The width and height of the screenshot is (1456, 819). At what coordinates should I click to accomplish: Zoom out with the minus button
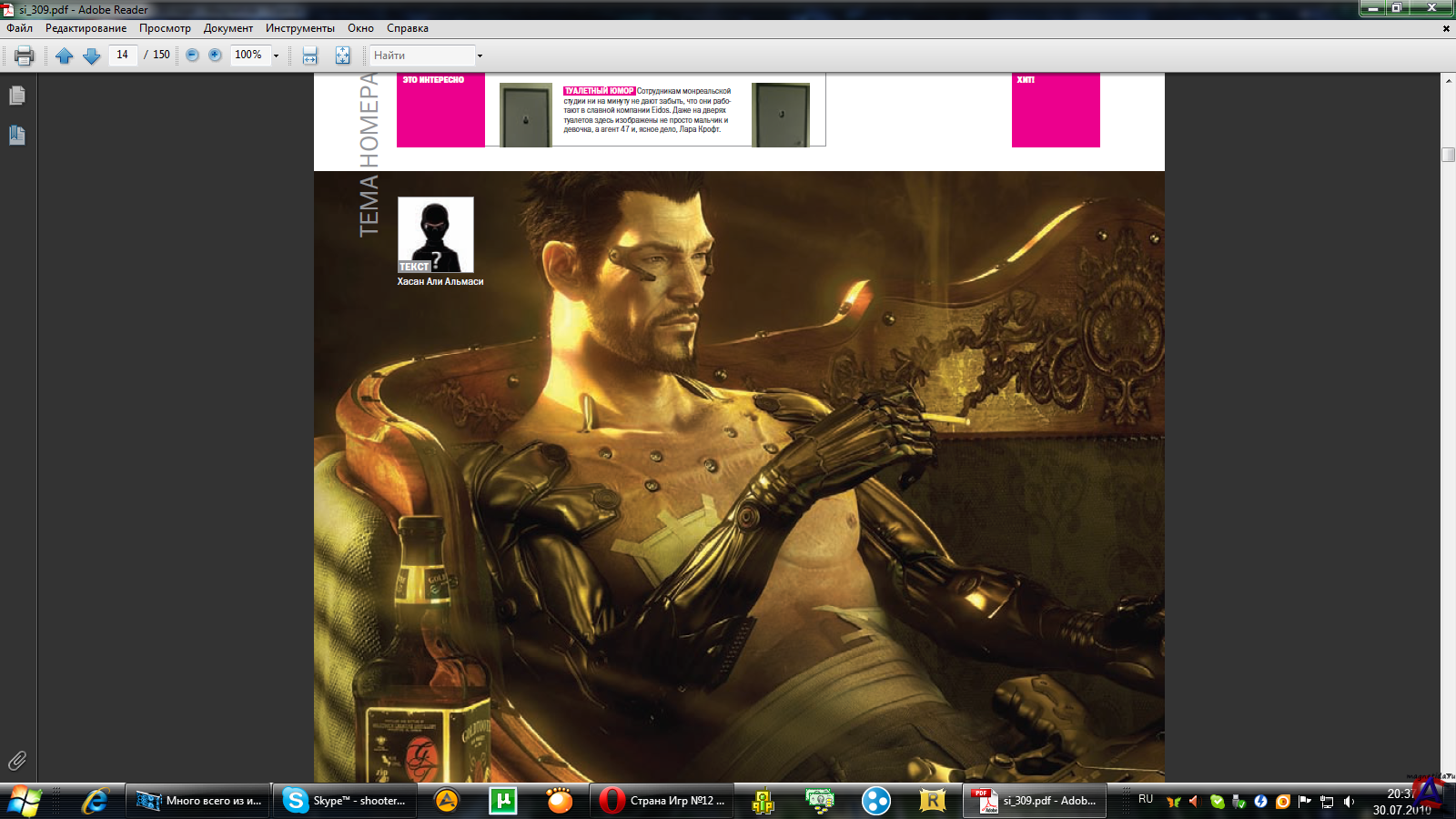point(192,56)
